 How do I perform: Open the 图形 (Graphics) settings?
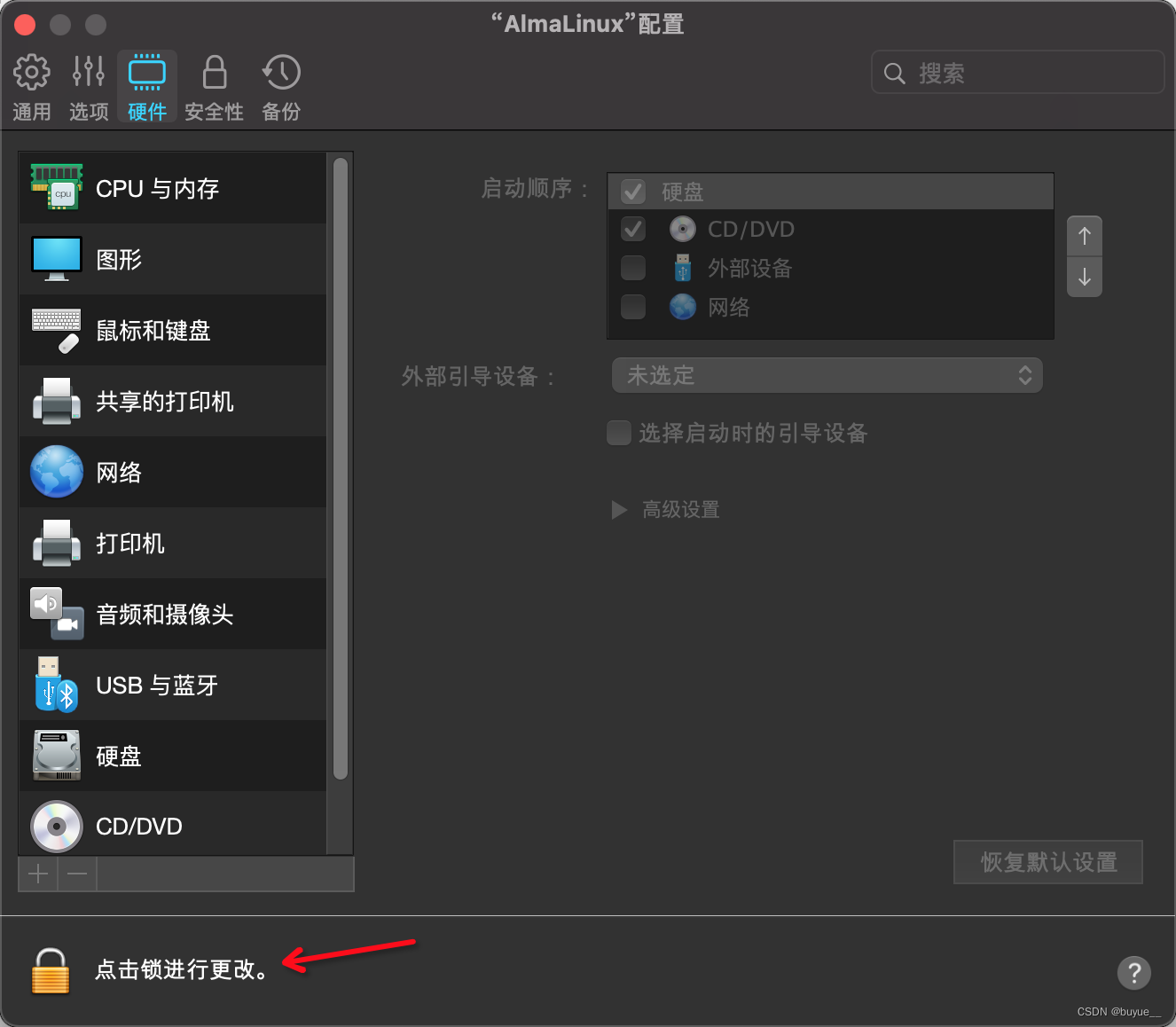click(x=119, y=259)
